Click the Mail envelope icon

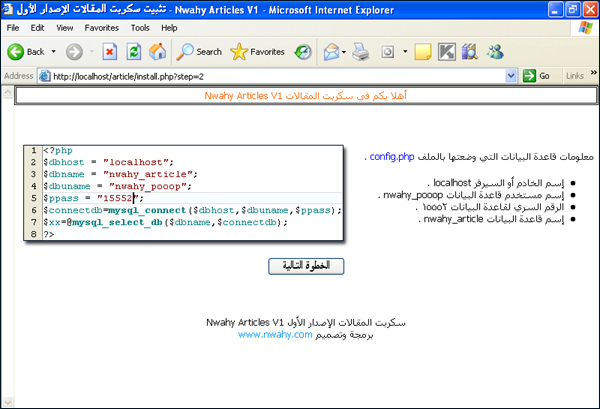(331, 52)
